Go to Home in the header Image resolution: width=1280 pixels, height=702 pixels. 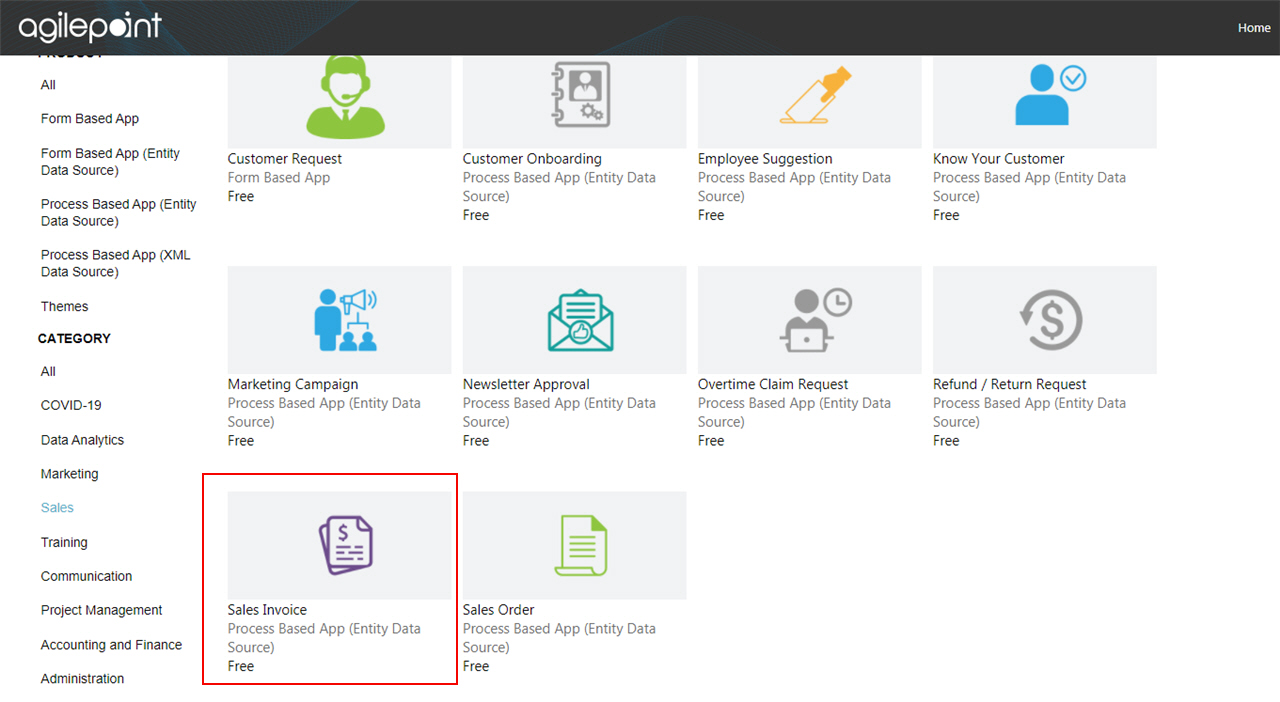pyautogui.click(x=1254, y=28)
